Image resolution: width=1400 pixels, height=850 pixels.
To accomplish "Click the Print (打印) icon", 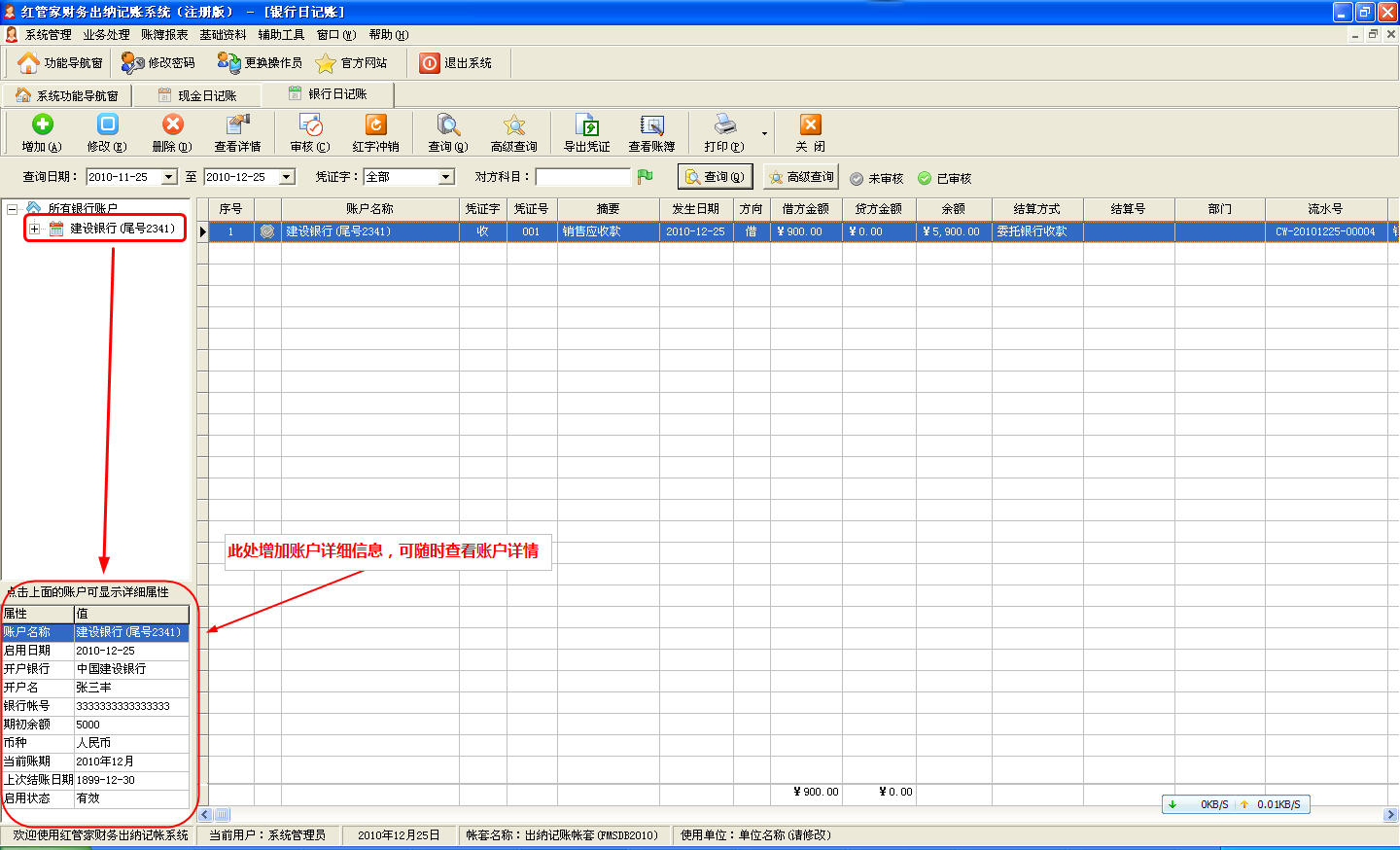I will pyautogui.click(x=724, y=125).
